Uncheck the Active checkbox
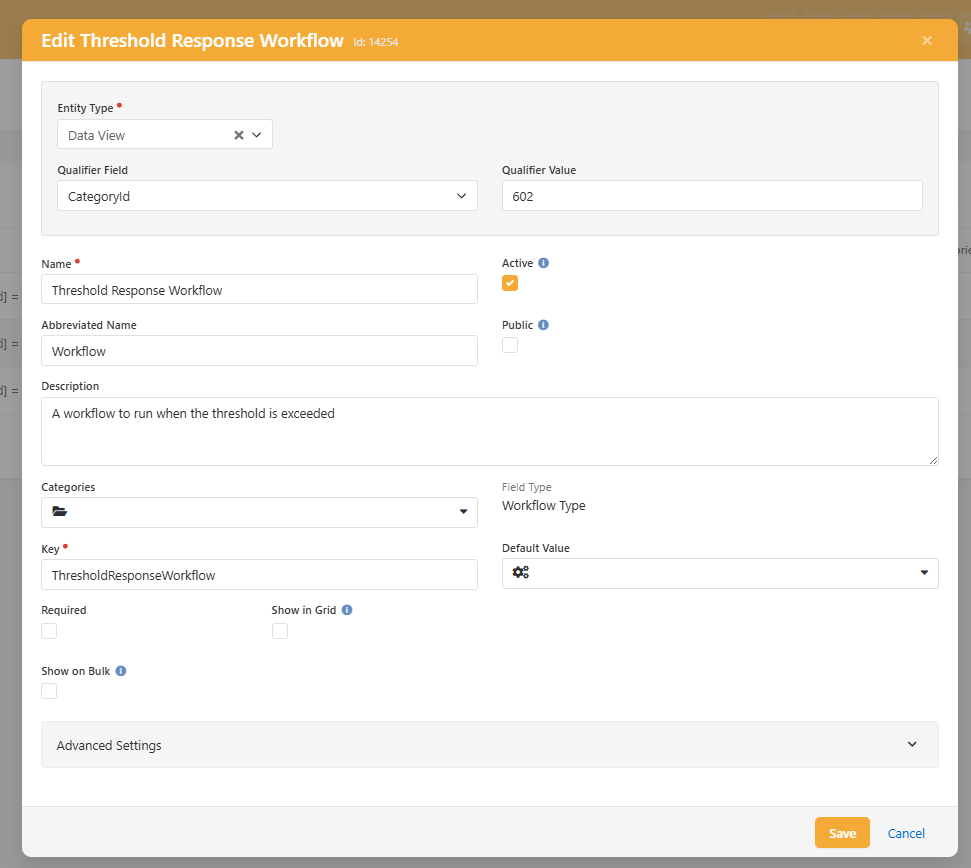 click(510, 283)
